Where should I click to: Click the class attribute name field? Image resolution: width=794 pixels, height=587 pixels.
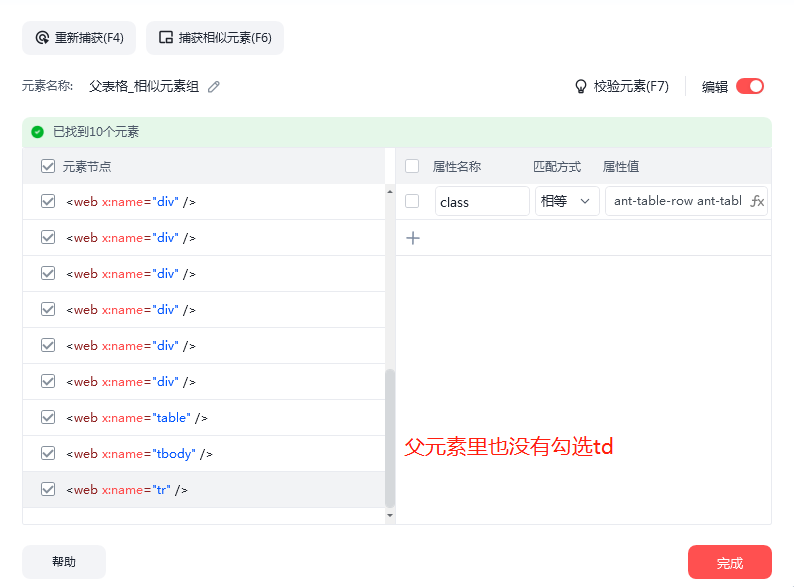pyautogui.click(x=482, y=201)
